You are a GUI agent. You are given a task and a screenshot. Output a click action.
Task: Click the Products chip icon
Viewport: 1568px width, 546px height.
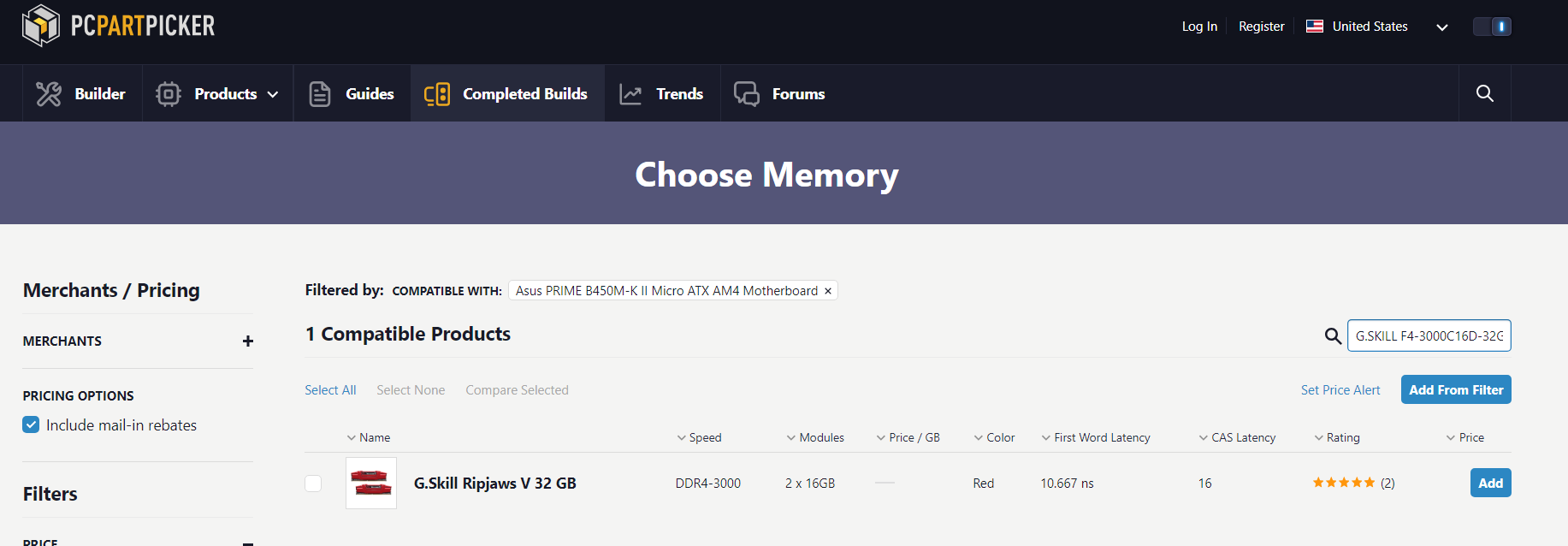169,94
